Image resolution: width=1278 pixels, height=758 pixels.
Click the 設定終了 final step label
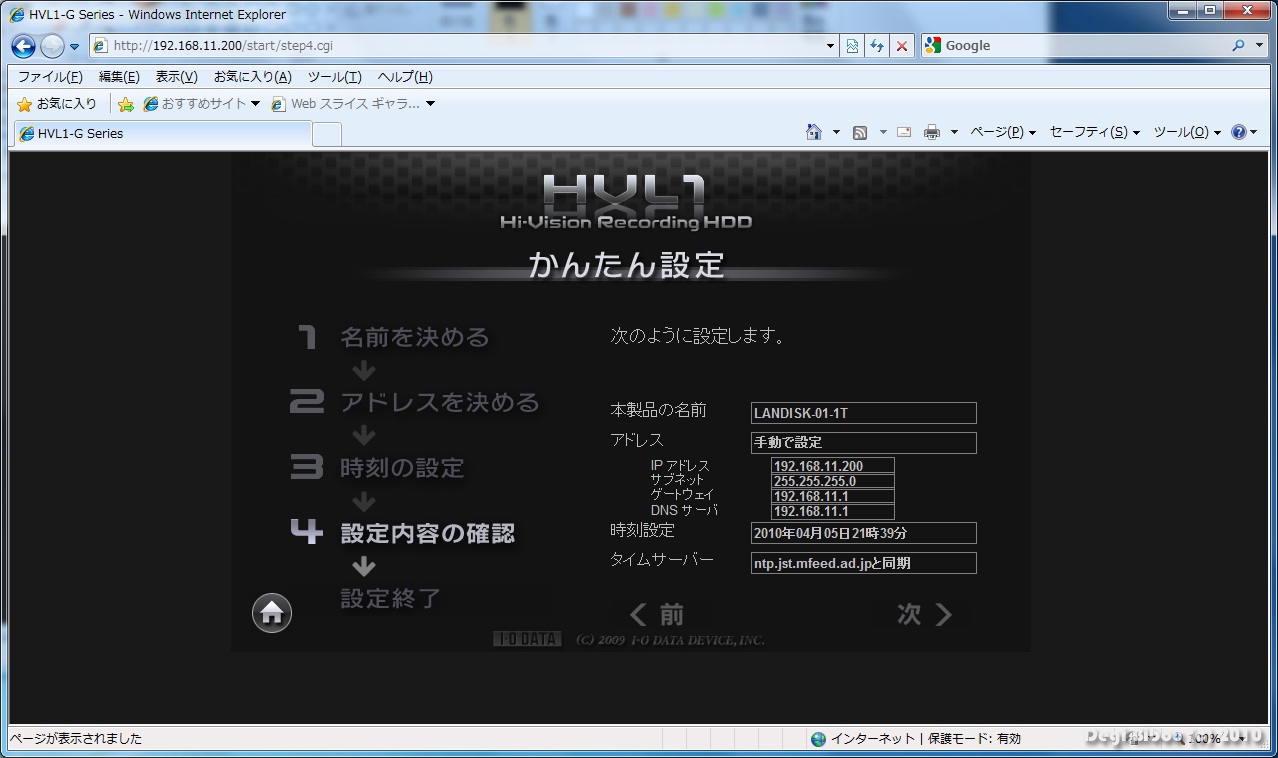391,598
